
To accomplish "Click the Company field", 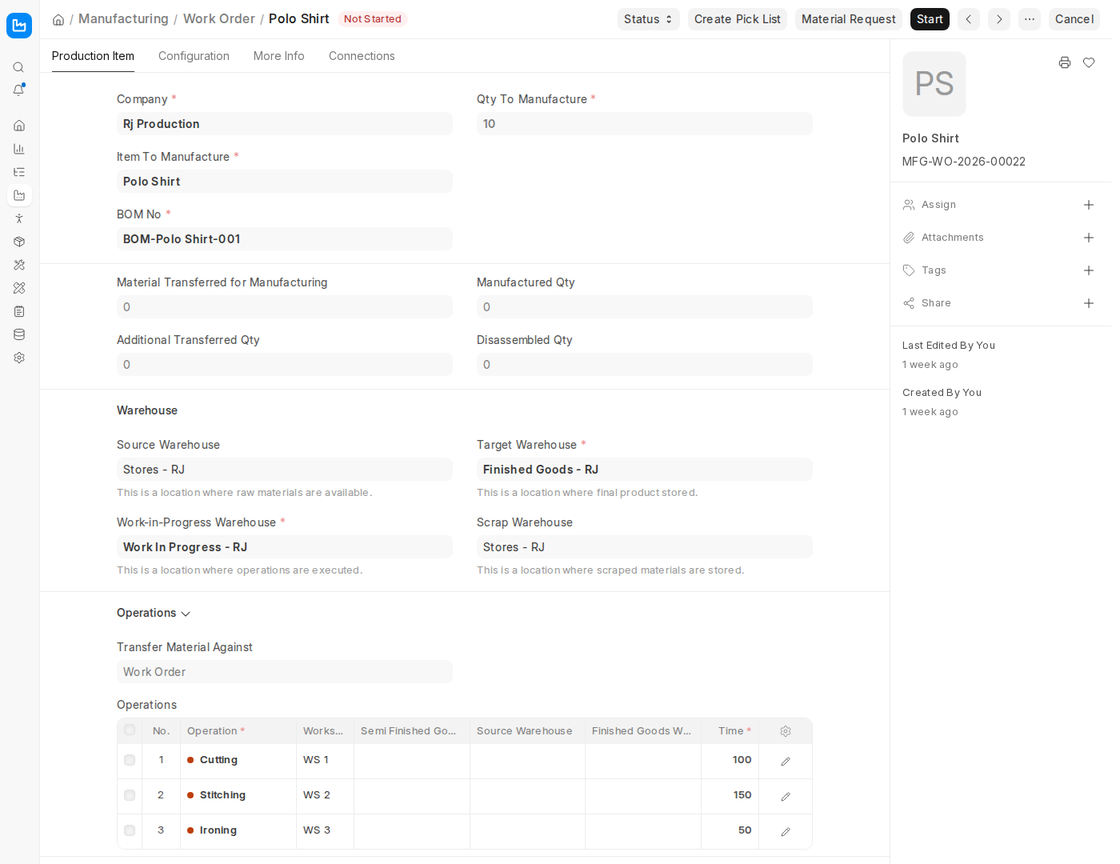I will [x=284, y=124].
